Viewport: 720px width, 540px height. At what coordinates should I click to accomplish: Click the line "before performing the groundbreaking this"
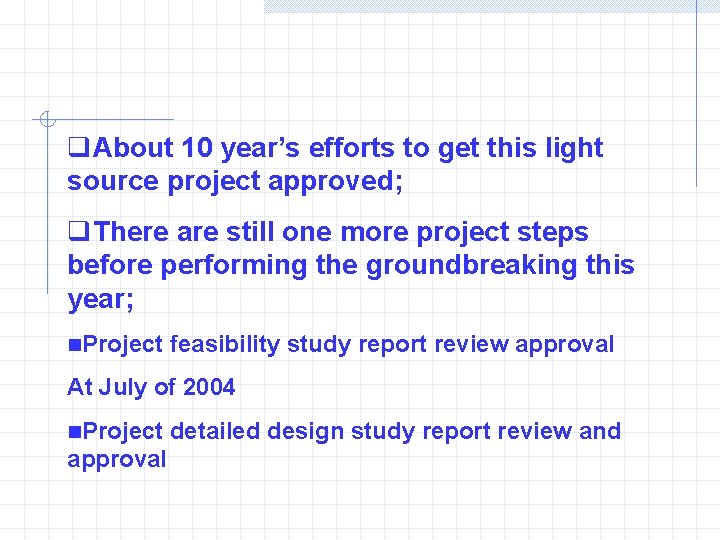pyautogui.click(x=351, y=266)
